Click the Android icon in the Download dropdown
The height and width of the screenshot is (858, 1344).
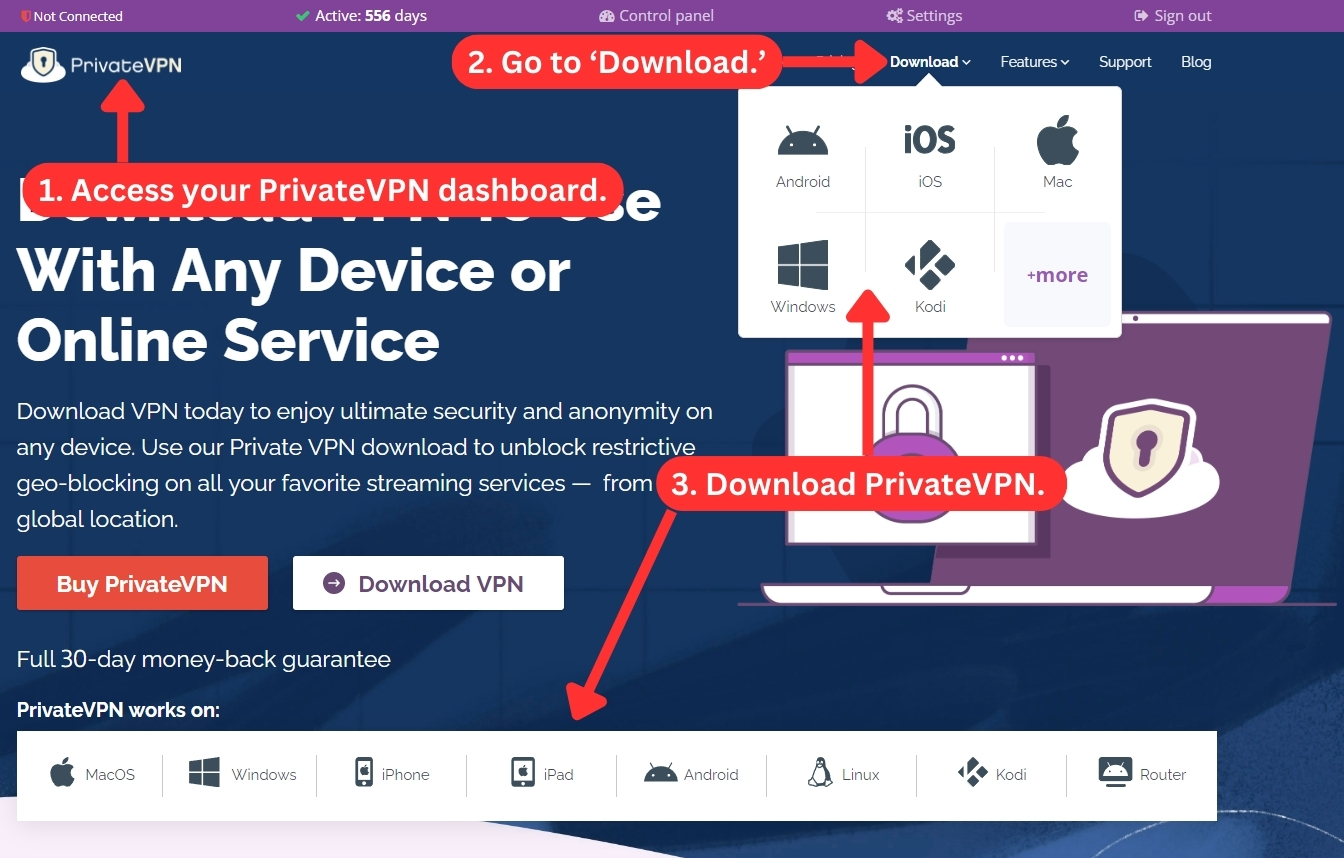tap(803, 141)
